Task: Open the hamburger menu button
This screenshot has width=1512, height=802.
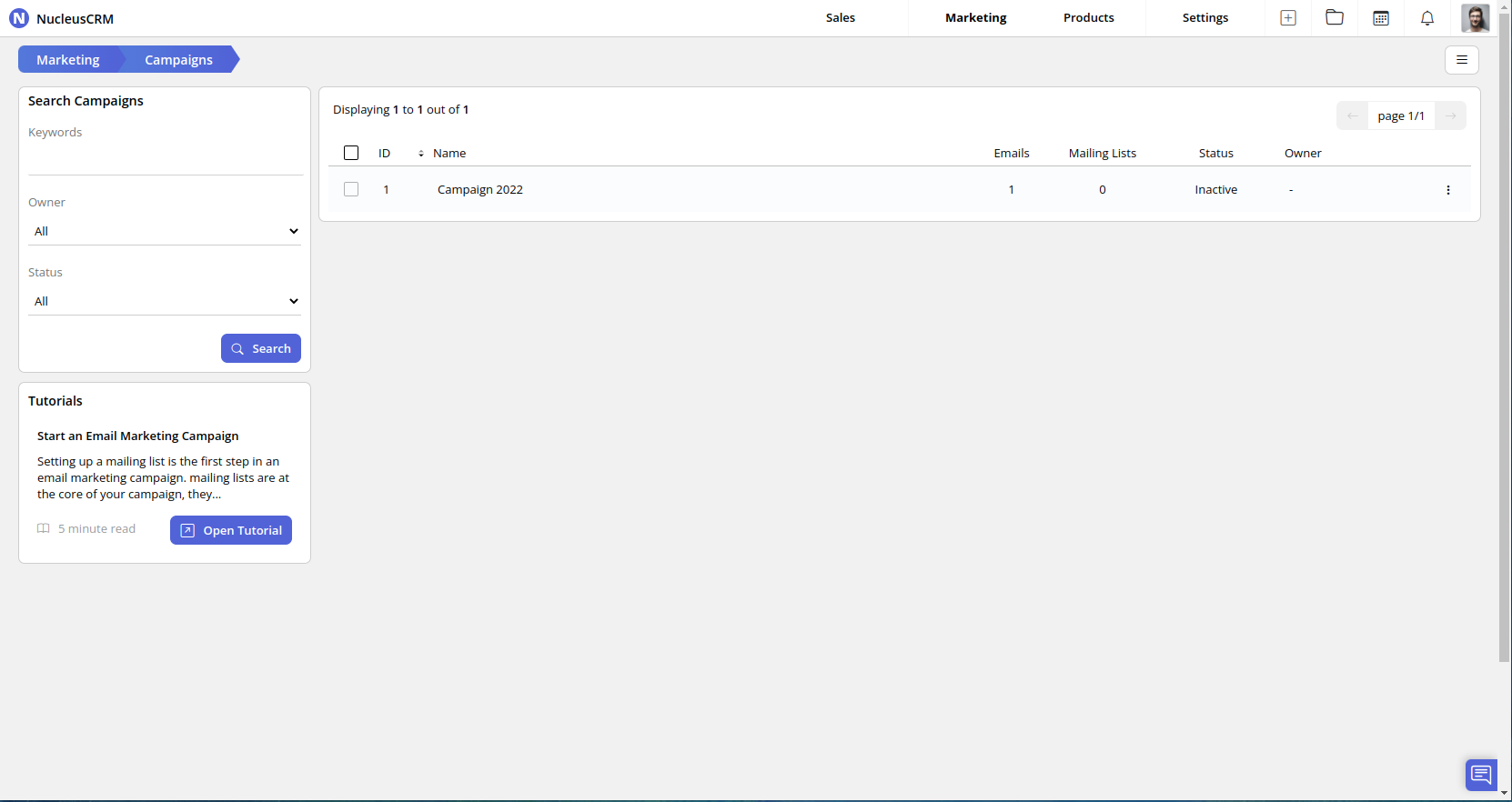Action: point(1462,60)
